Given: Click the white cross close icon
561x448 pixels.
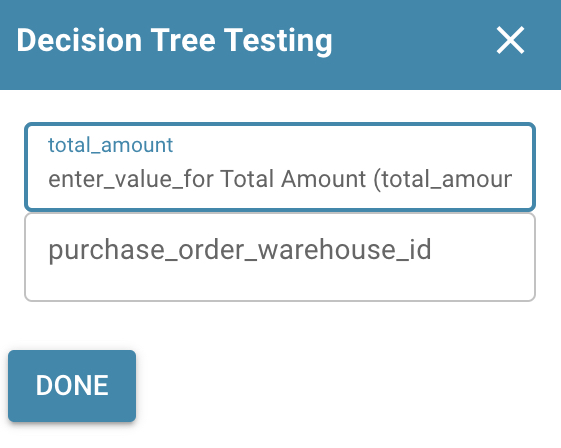Looking at the screenshot, I should [x=511, y=40].
